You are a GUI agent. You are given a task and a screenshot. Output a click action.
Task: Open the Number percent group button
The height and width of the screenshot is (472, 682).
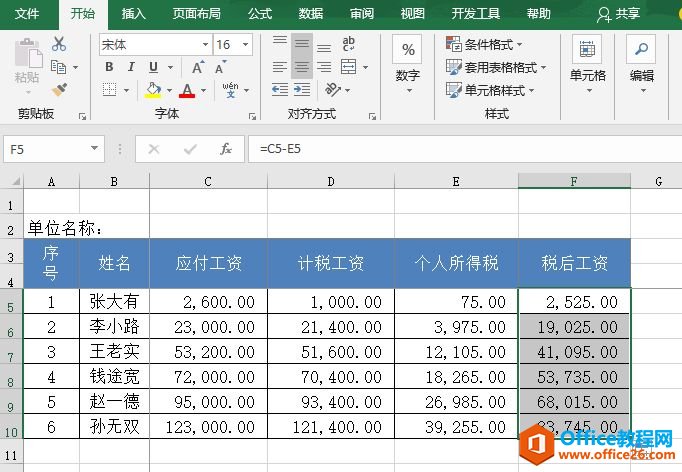click(408, 64)
